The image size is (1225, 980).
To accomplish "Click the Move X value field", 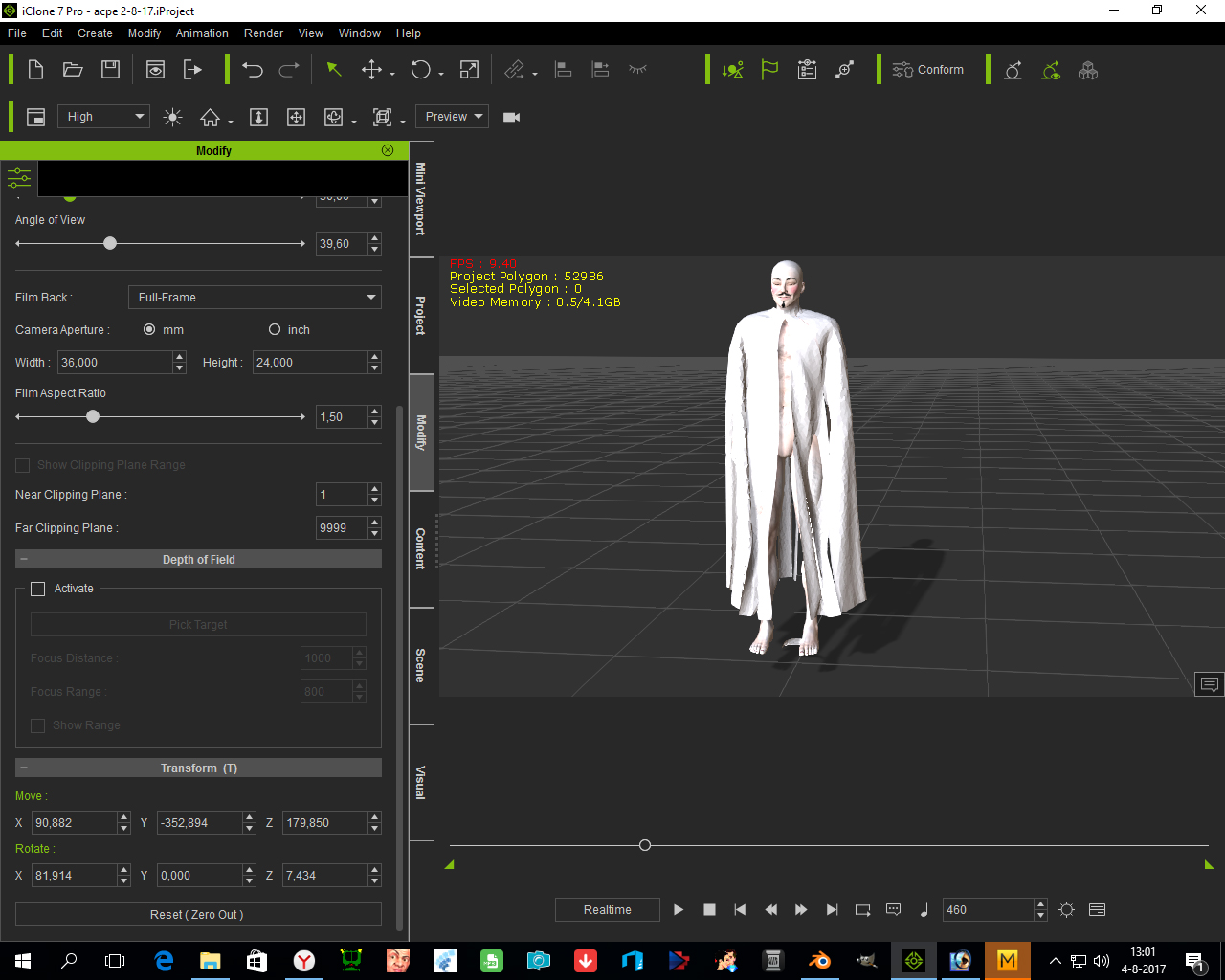I will [75, 823].
